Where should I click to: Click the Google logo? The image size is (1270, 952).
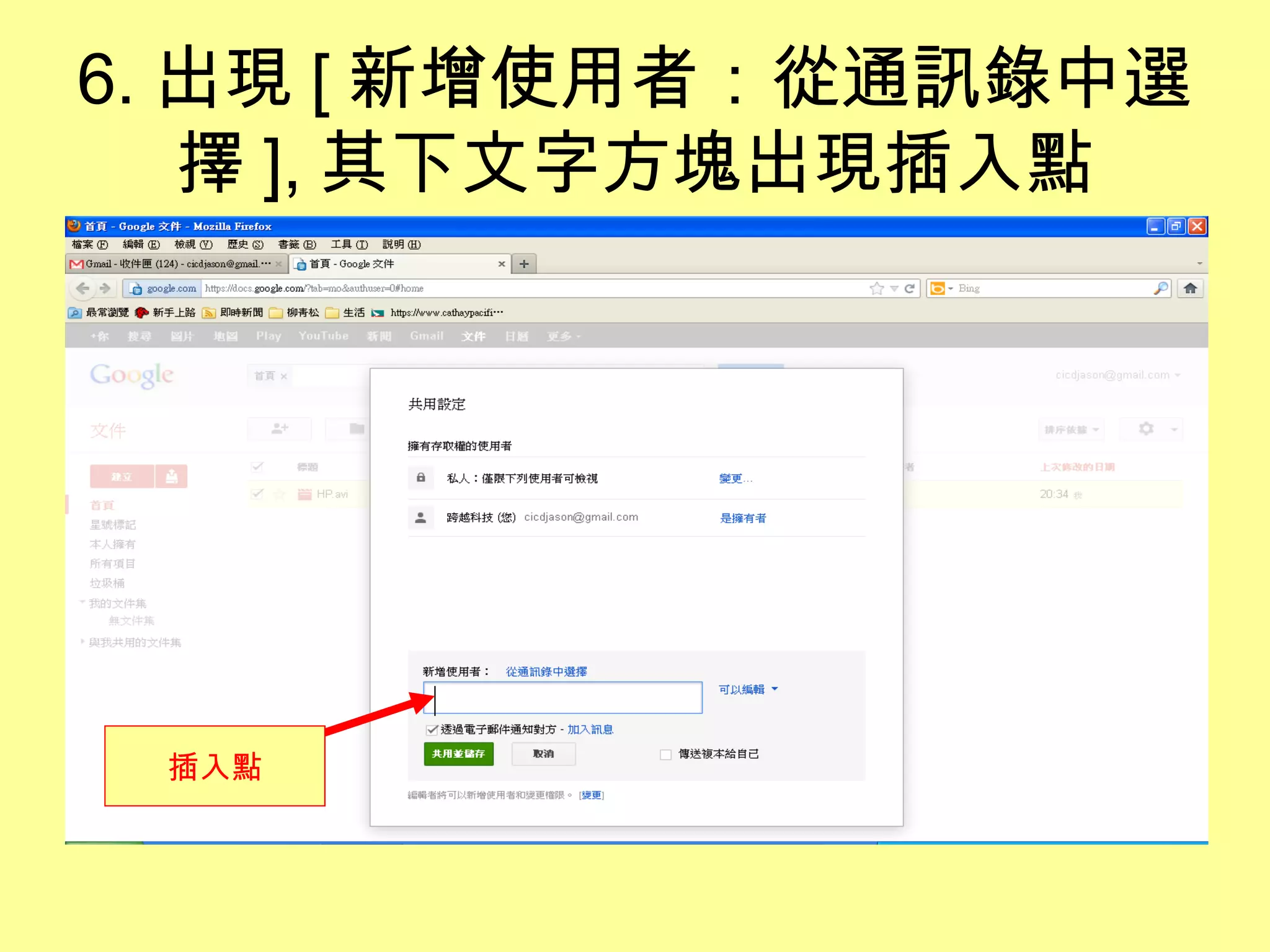tap(131, 375)
